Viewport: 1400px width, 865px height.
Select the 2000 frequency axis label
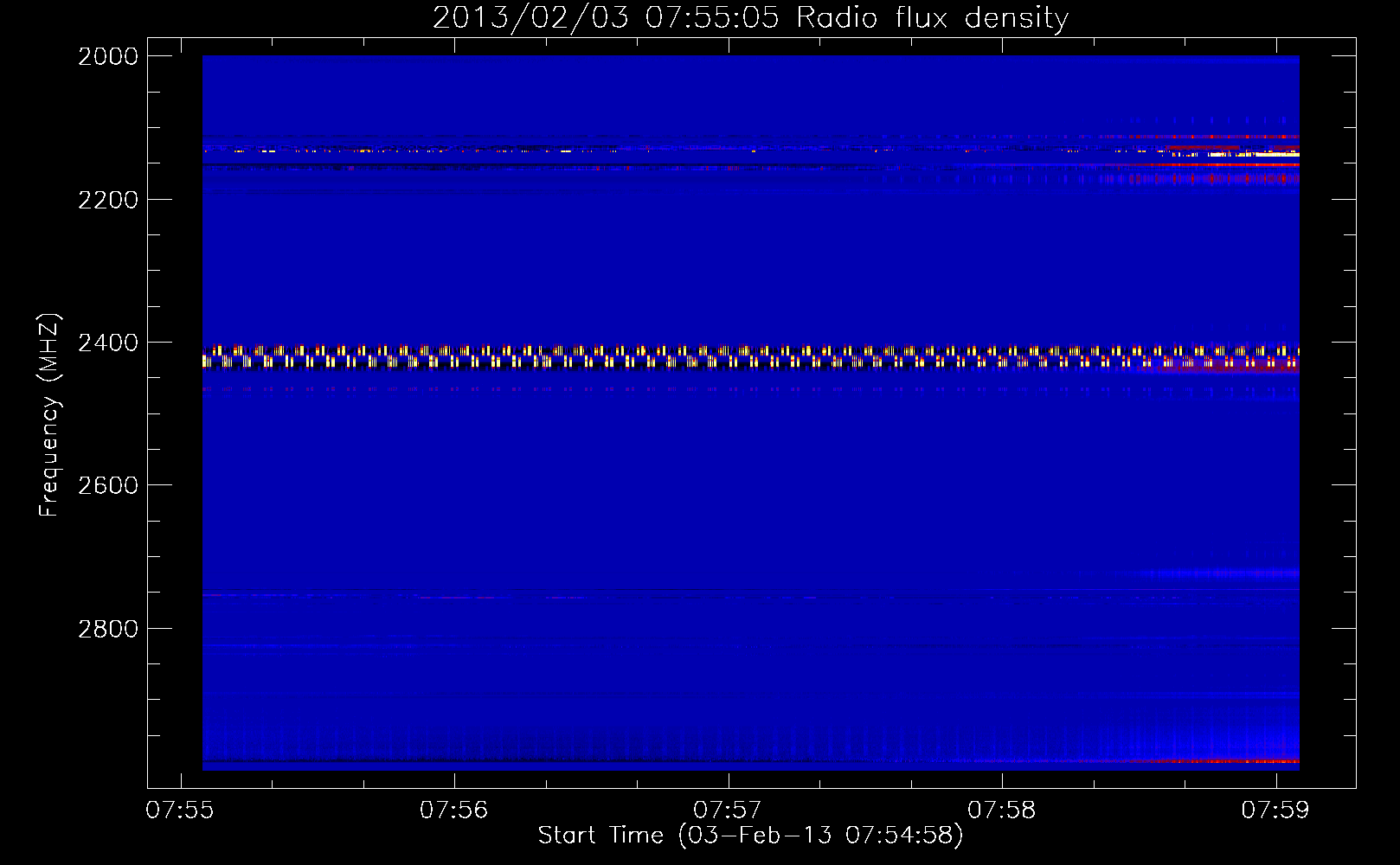[x=108, y=56]
